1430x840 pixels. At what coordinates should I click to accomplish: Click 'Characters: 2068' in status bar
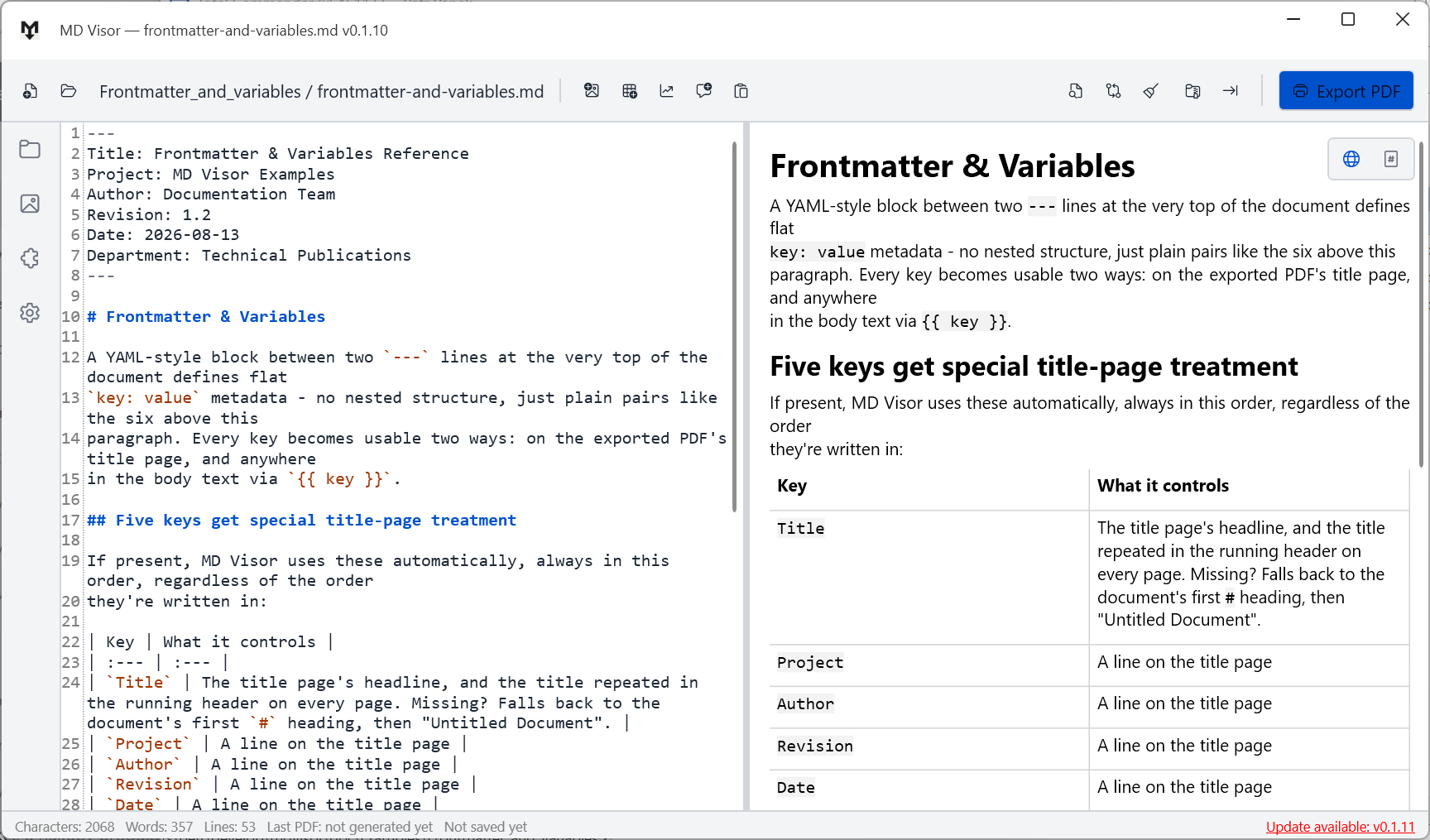click(x=65, y=827)
